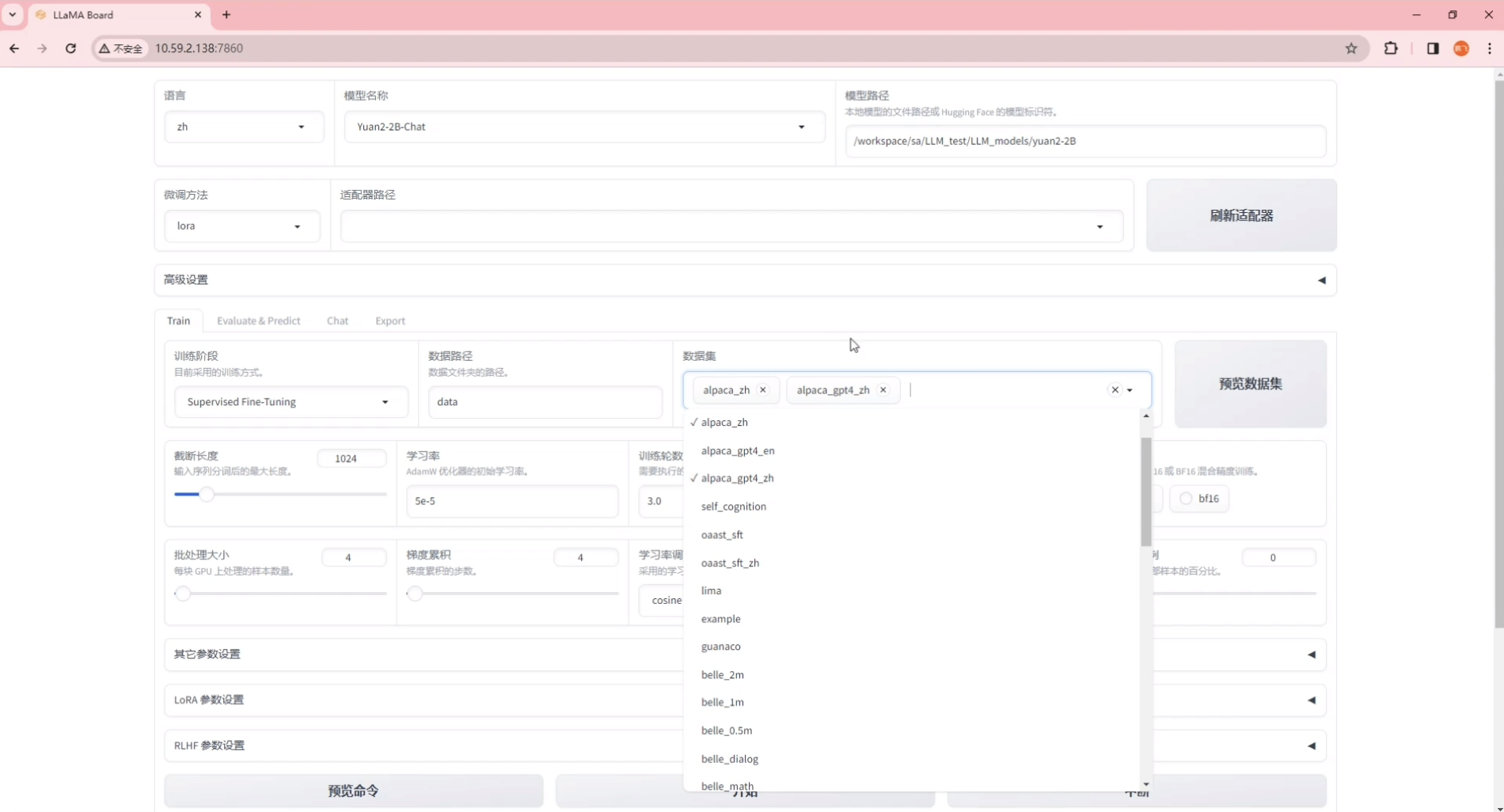Uncheck alpaca_zh in the dataset list
The width and height of the screenshot is (1504, 812).
(x=724, y=423)
